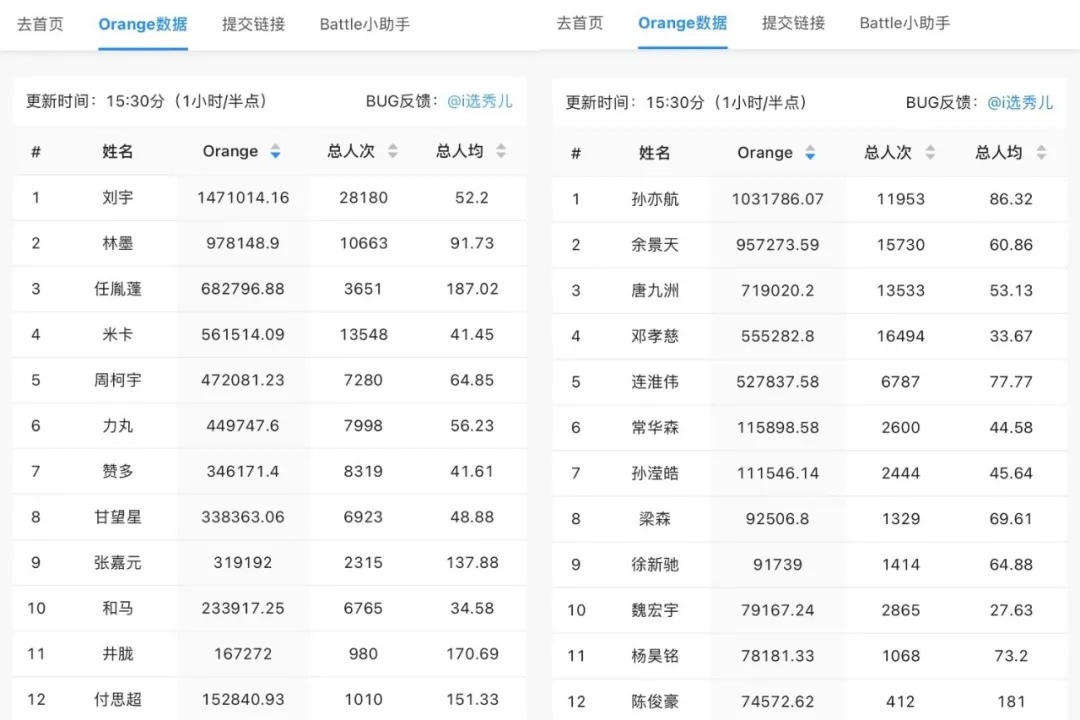
Task: Select name 井胧 row
Action: [x=118, y=654]
